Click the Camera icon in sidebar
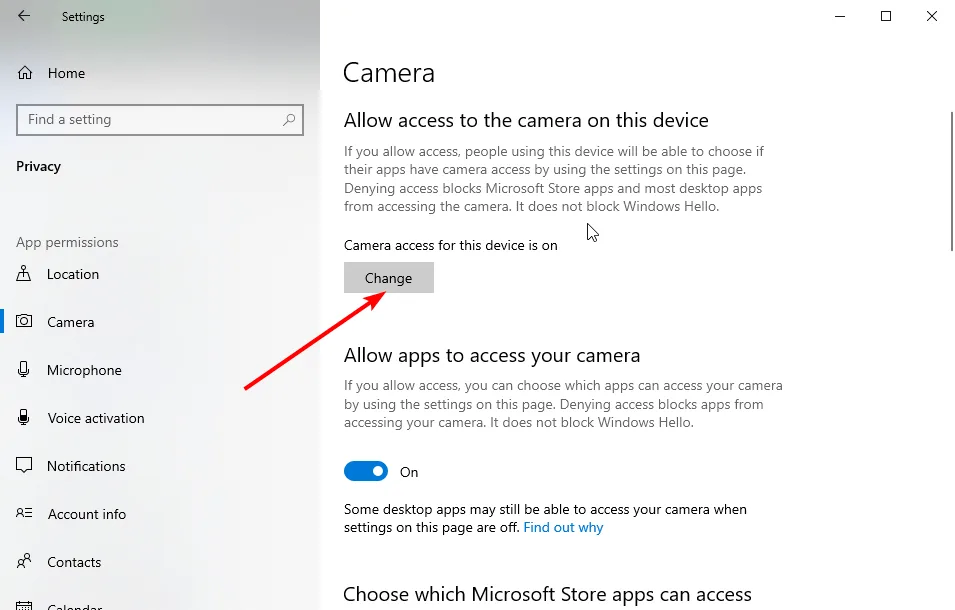Screen dimensions: 955x610 (x=25, y=322)
